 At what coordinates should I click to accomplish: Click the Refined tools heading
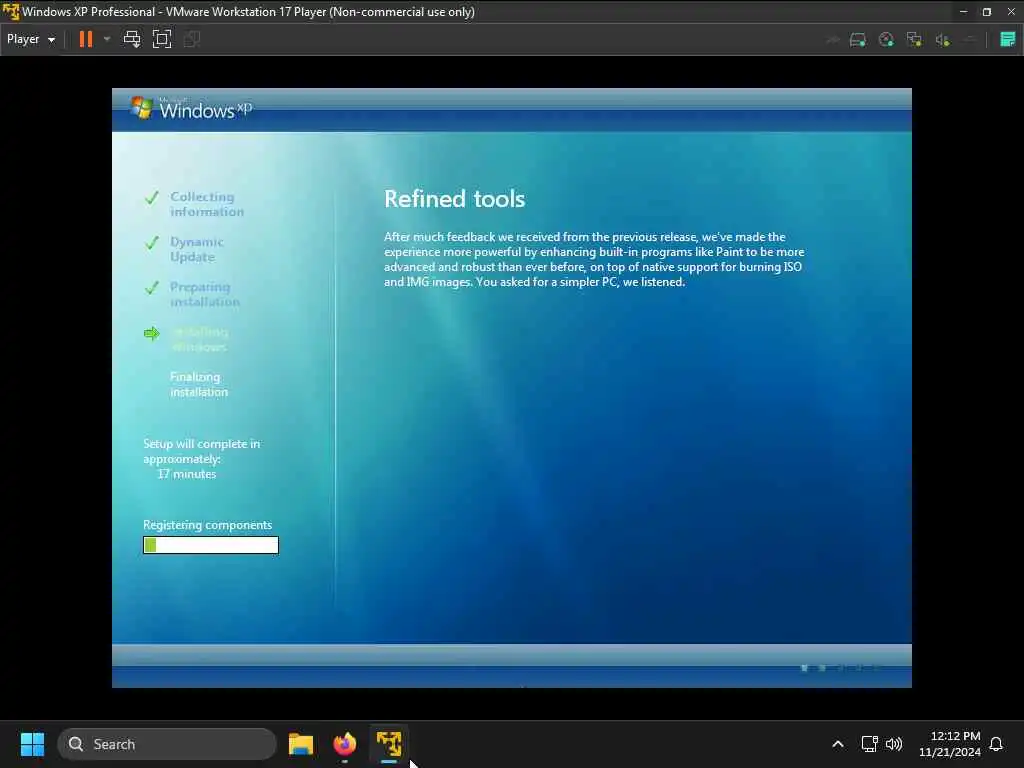coord(455,199)
